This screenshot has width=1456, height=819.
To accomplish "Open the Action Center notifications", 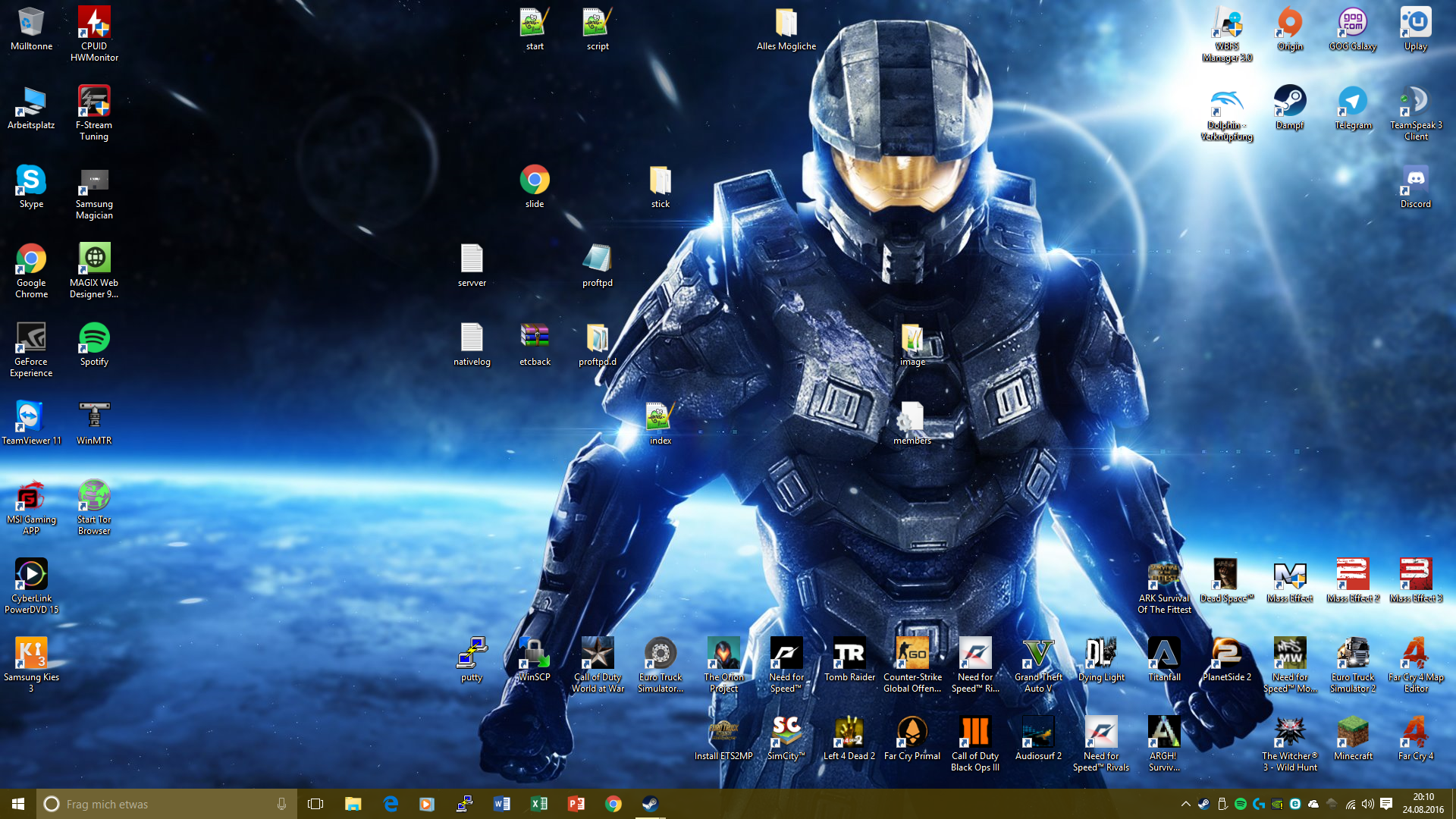I will pyautogui.click(x=1386, y=804).
